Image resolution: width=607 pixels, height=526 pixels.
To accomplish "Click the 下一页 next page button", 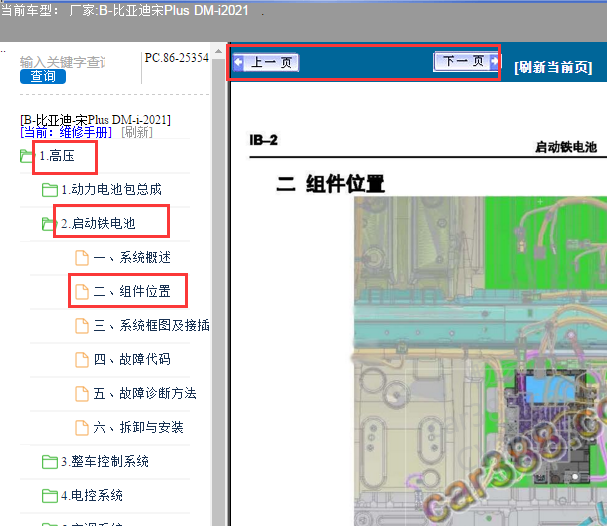I will coord(466,61).
